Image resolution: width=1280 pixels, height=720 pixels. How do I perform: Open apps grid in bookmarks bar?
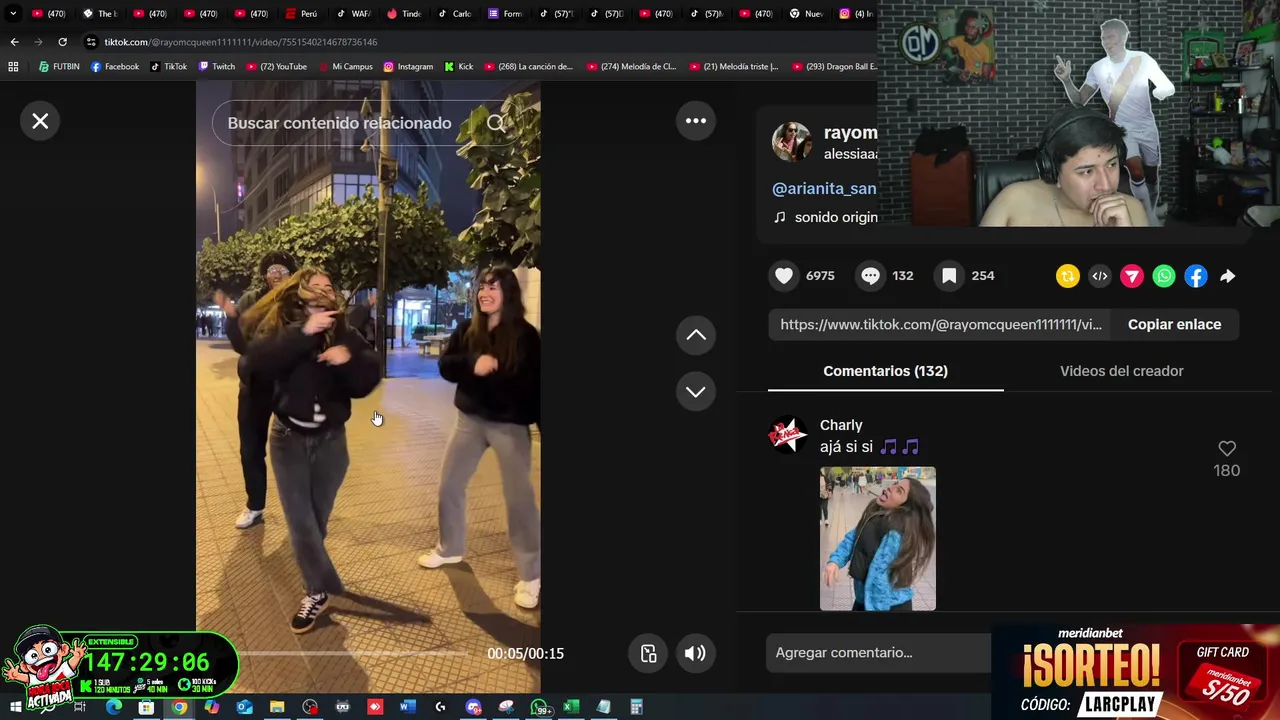[13, 67]
